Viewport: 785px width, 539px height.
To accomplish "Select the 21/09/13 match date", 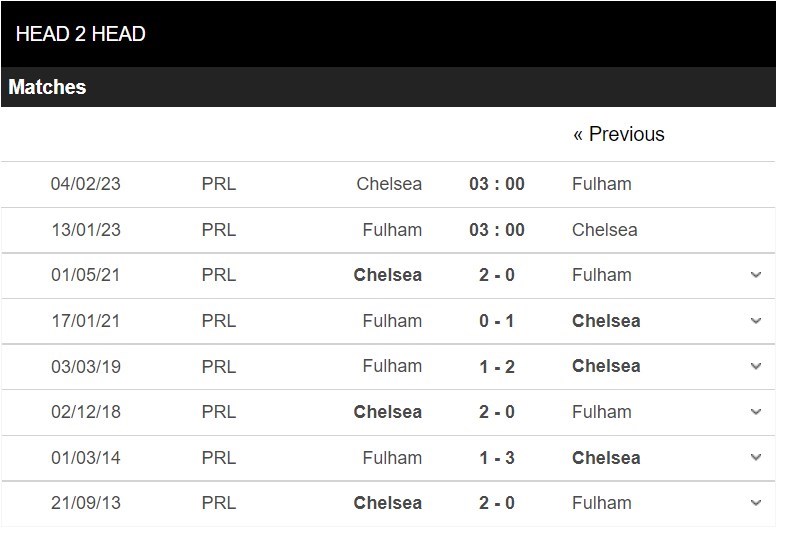I will 86,503.
